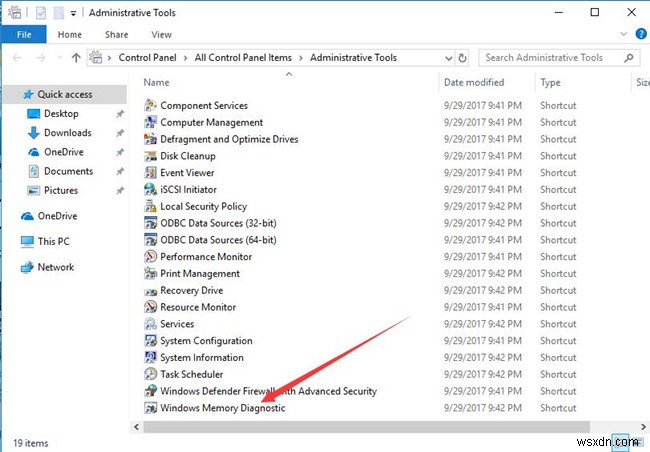Select the Recovery Drive icon
Screen dimensions: 650x452
pyautogui.click(x=150, y=291)
